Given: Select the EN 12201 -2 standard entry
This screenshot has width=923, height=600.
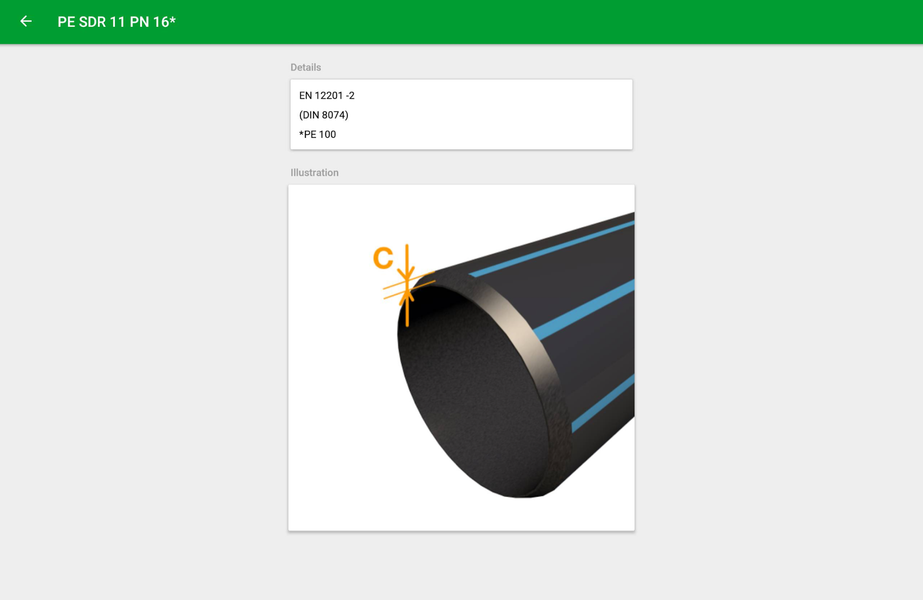Looking at the screenshot, I should click(x=325, y=96).
